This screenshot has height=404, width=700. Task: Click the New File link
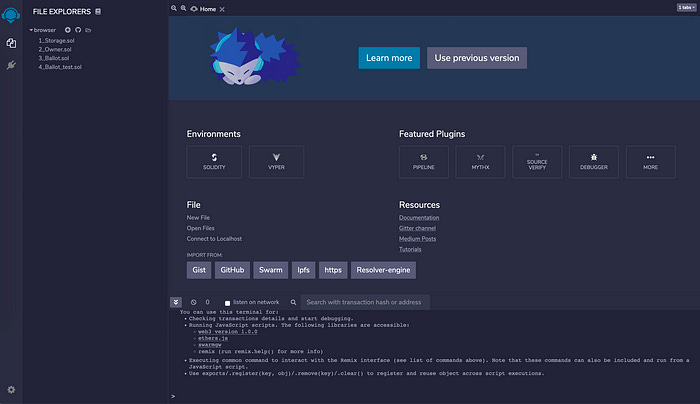[198, 218]
